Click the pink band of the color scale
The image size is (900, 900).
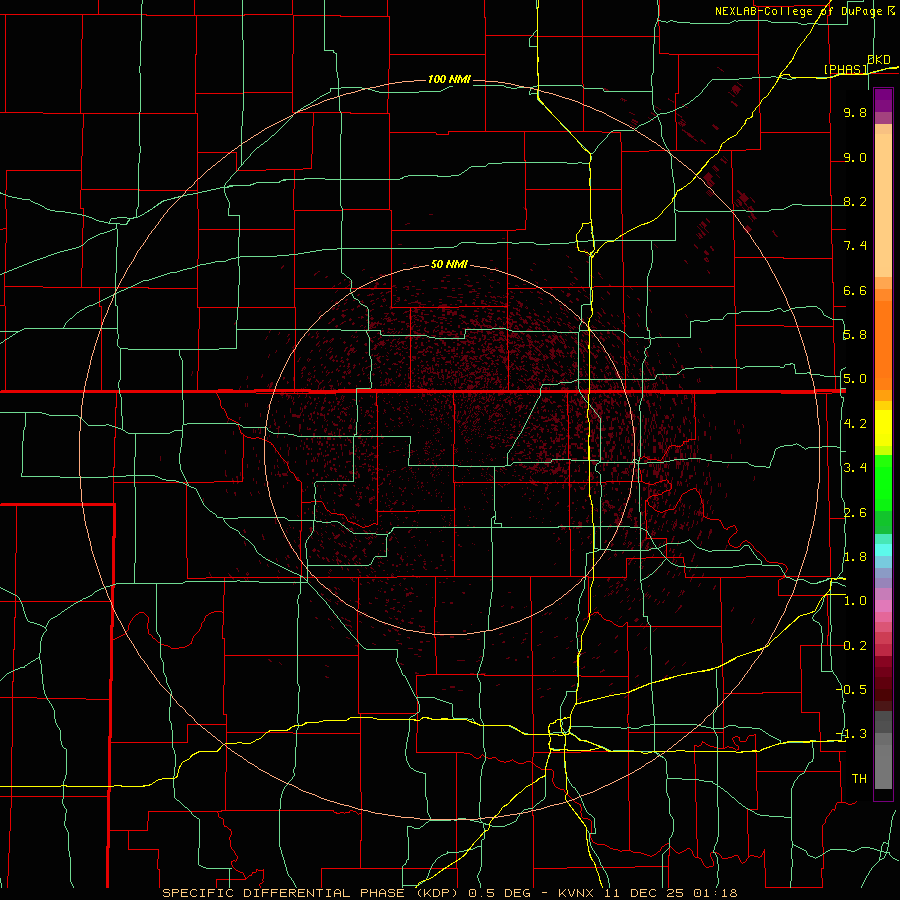pos(883,606)
